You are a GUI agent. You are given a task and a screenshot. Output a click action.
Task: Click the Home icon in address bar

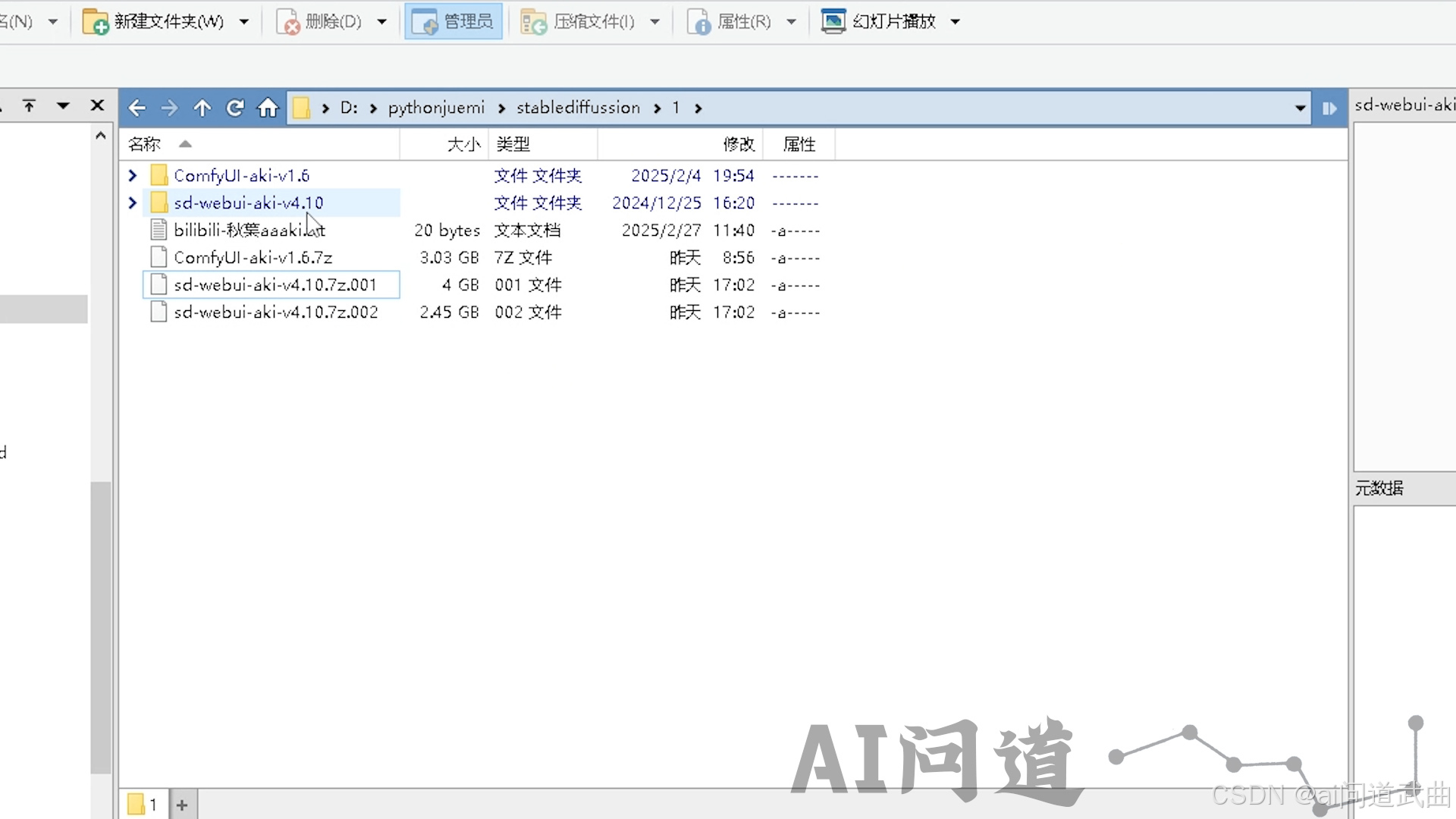coord(268,108)
